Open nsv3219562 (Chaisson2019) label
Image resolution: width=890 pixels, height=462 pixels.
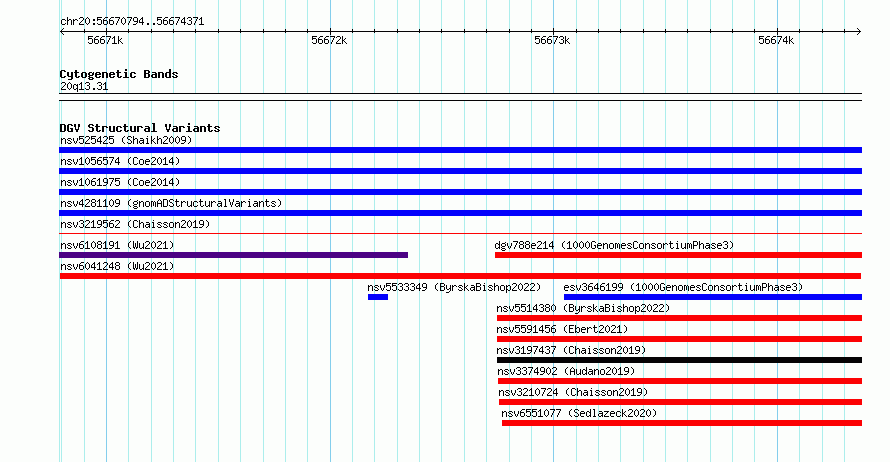click(135, 224)
